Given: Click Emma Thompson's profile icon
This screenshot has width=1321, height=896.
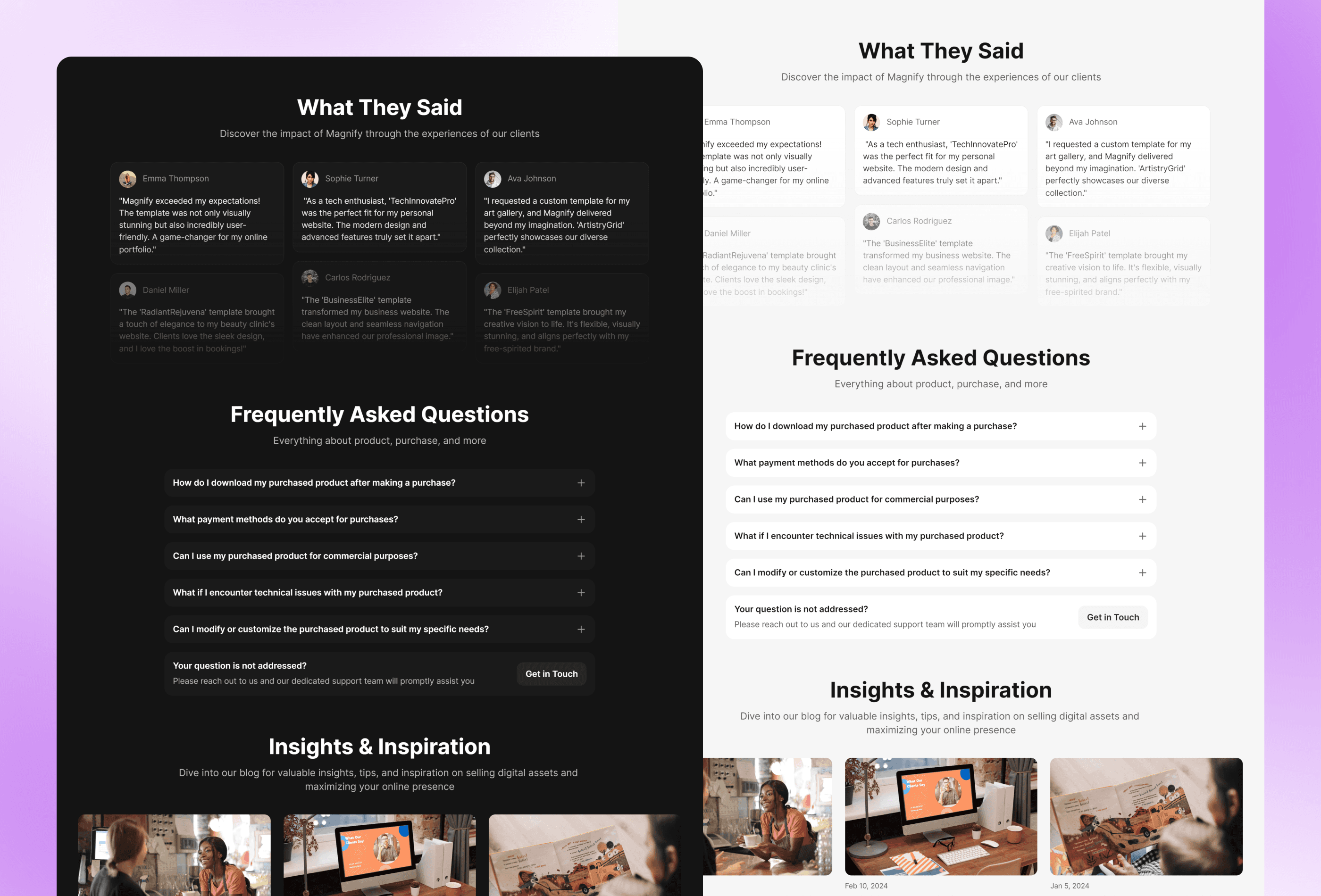Looking at the screenshot, I should click(128, 179).
